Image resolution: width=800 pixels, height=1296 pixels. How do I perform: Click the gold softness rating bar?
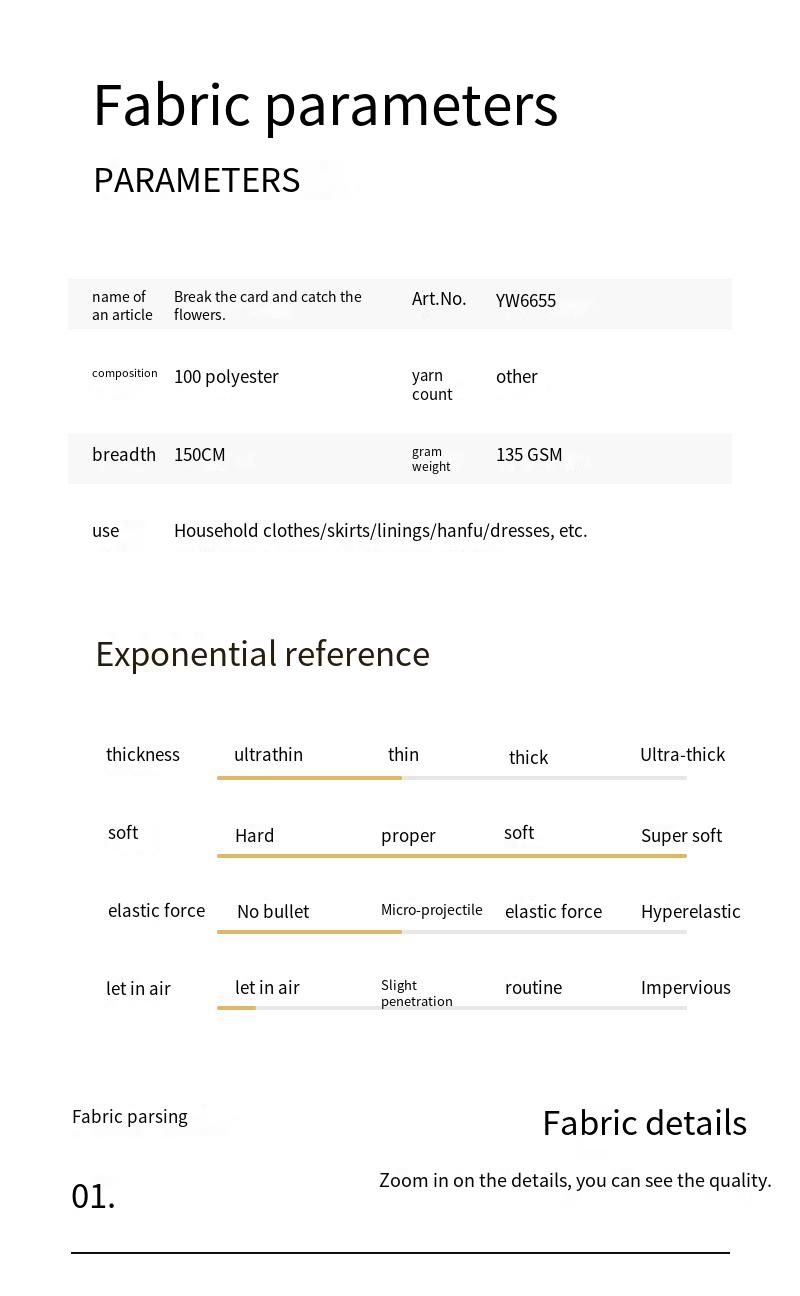451,856
